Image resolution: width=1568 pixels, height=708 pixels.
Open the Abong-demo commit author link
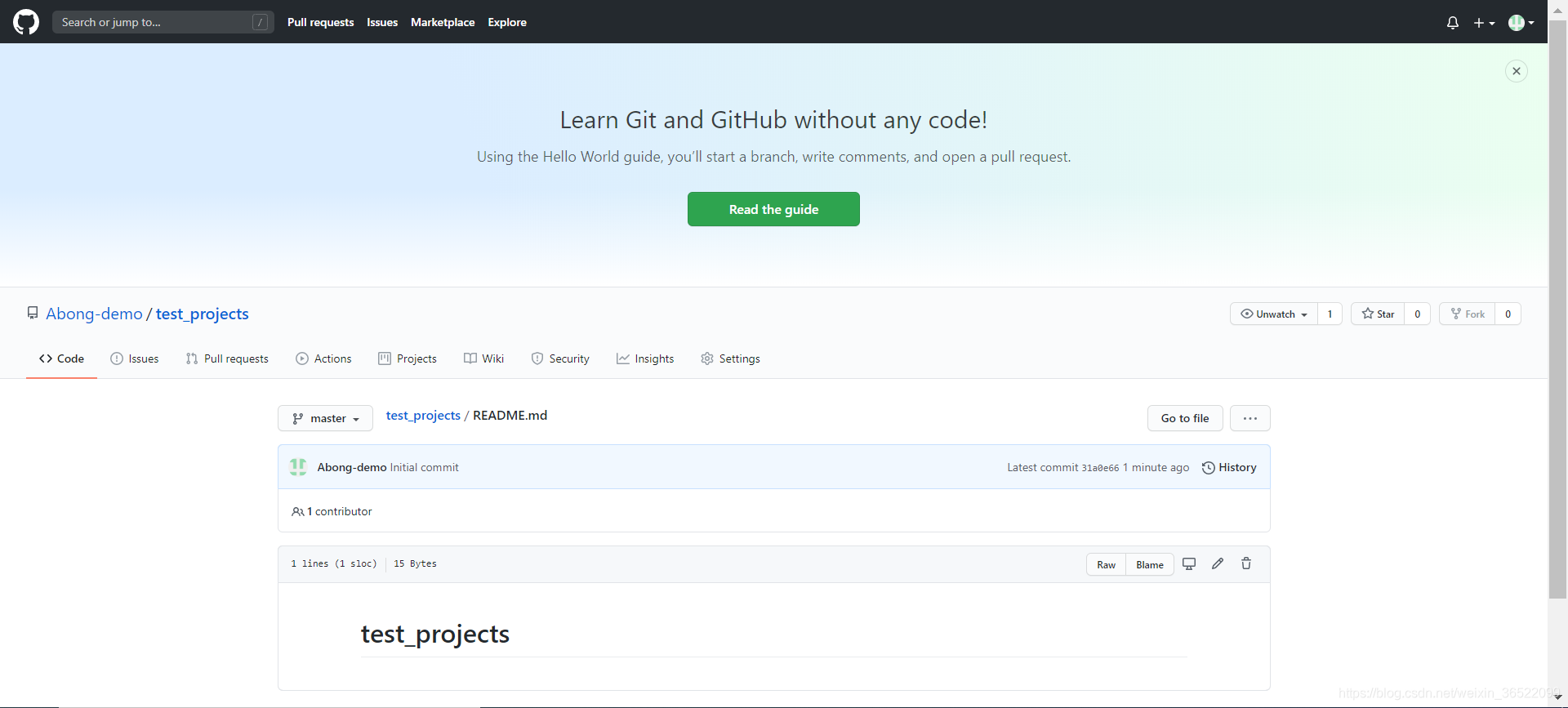352,467
